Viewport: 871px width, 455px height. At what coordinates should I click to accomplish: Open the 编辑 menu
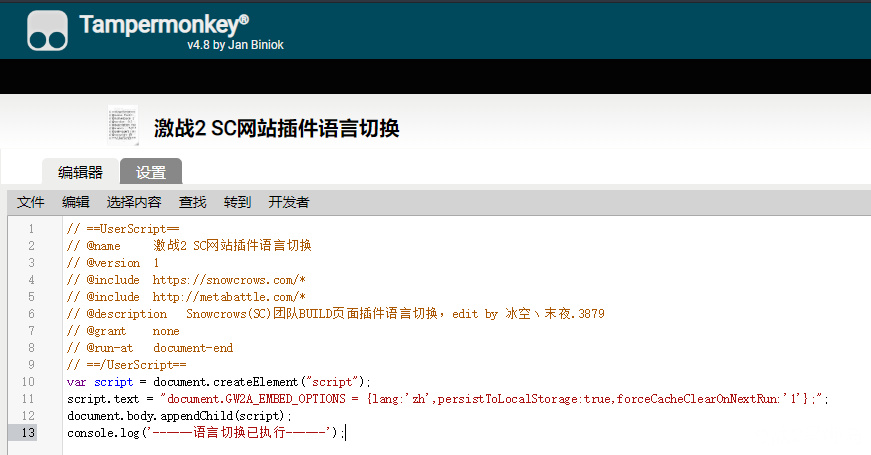[76, 202]
